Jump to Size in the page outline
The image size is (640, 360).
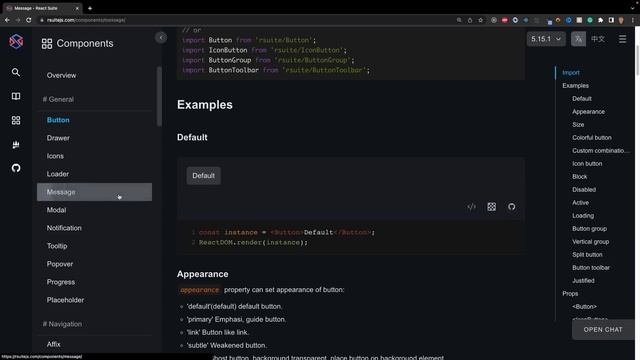pos(578,125)
